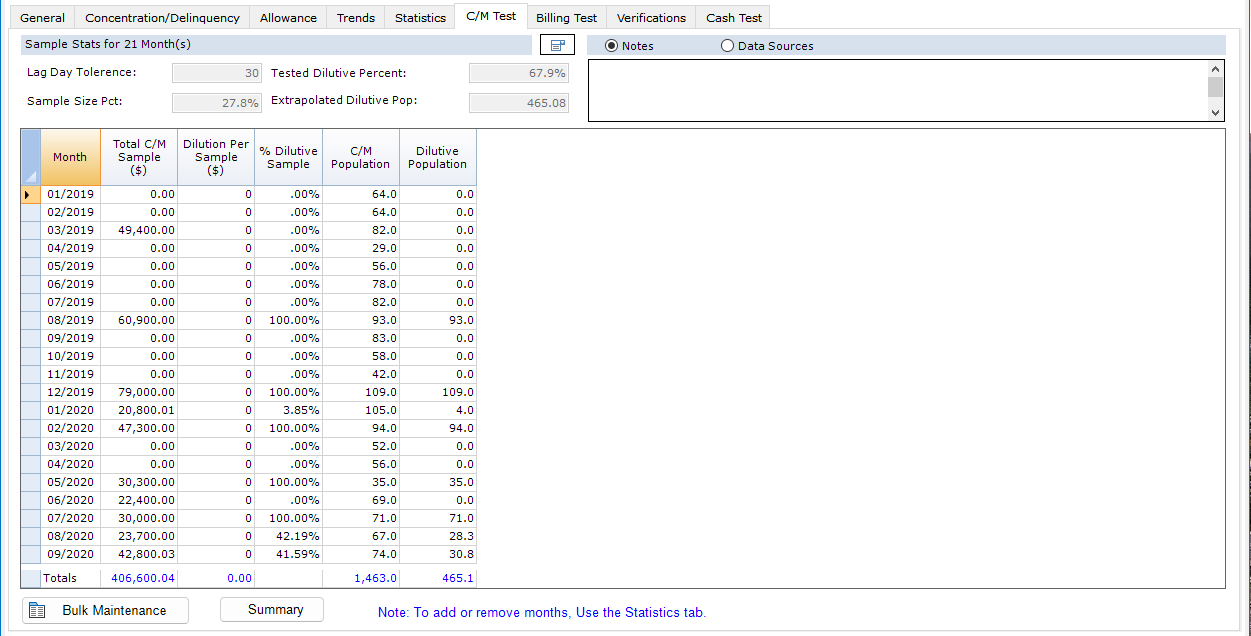Open the Billing Test tab
Screen dimensions: 1251x636
pos(566,18)
